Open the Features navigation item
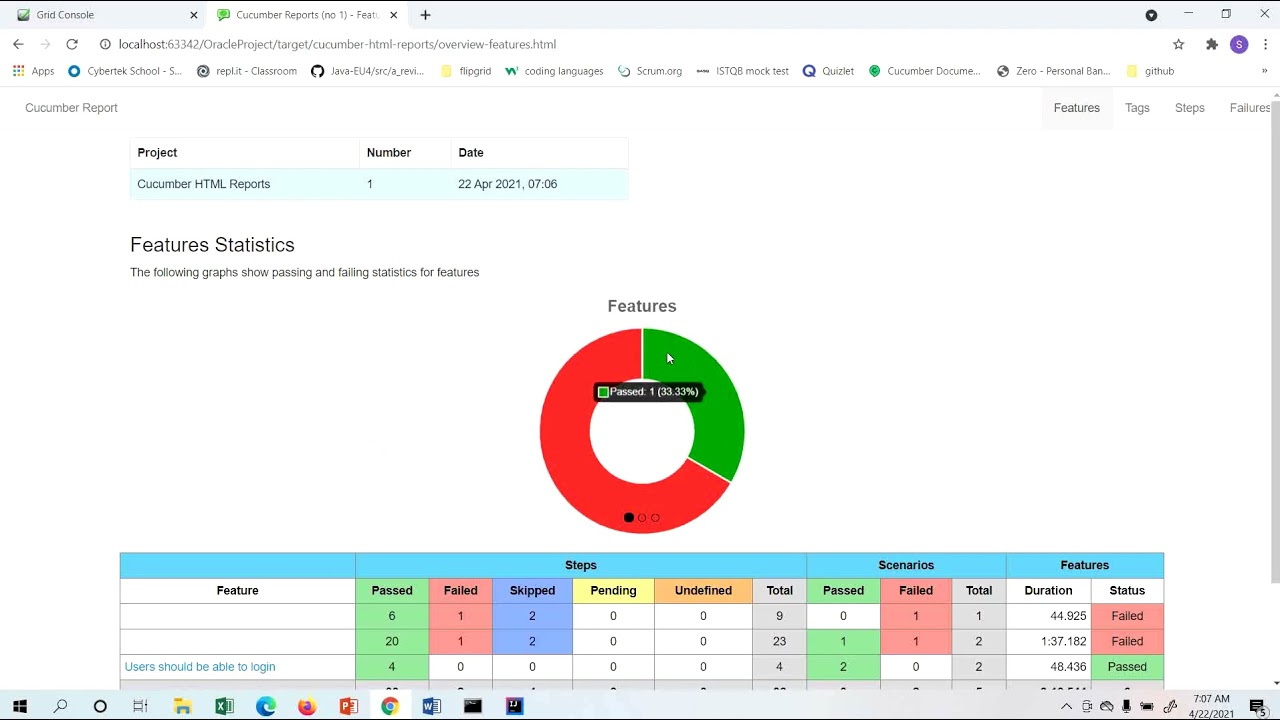 point(1077,108)
